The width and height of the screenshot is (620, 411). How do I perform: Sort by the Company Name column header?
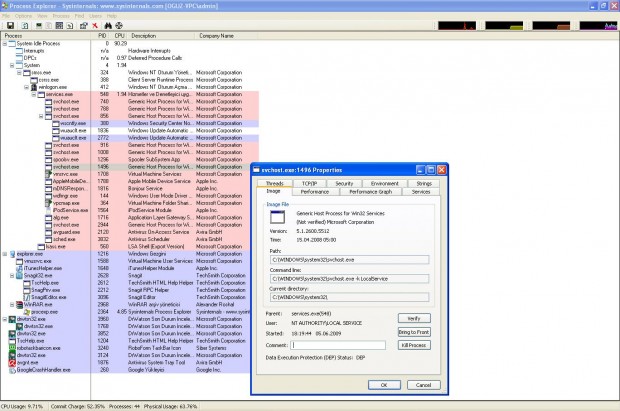point(227,36)
